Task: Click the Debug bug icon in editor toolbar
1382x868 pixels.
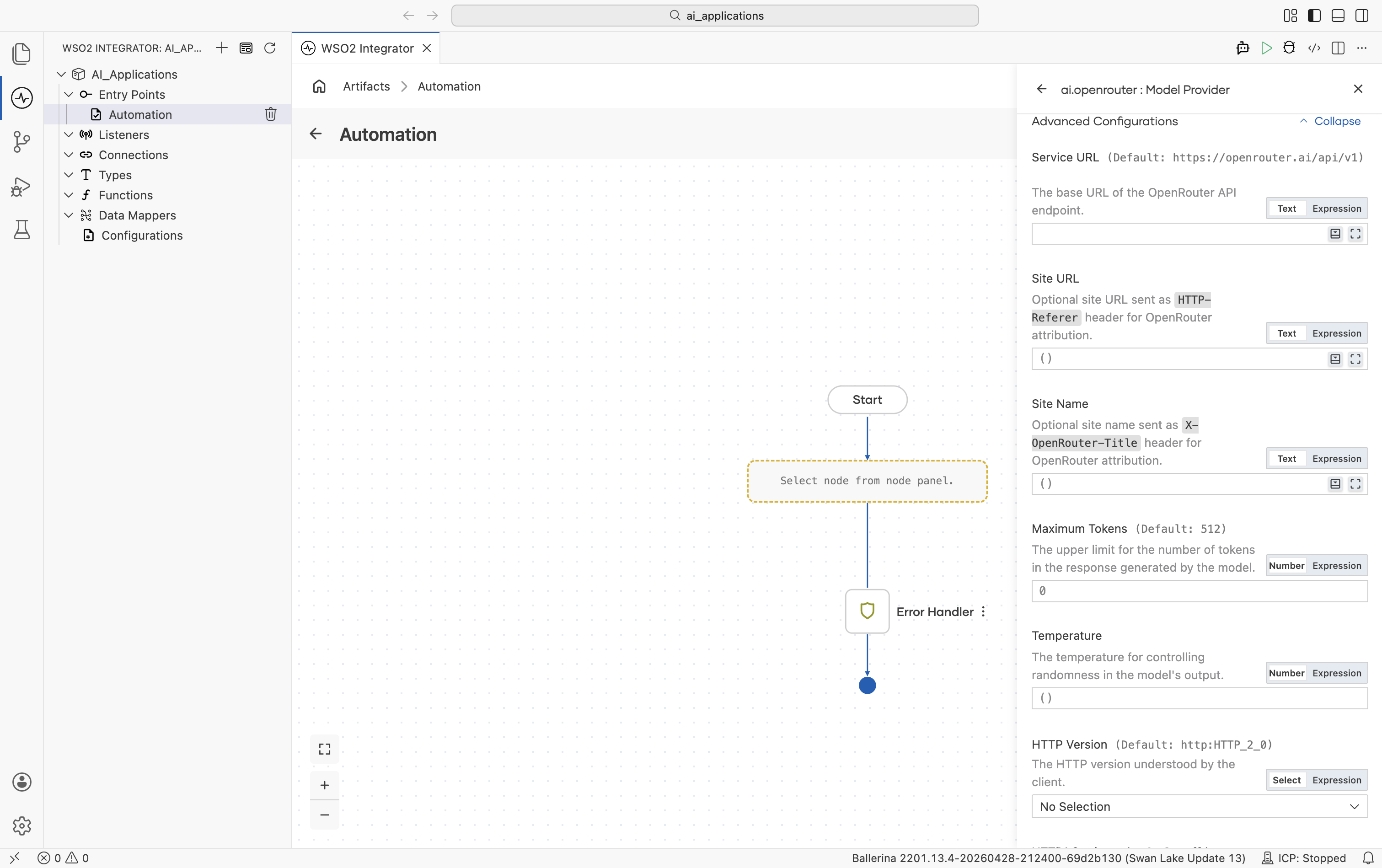Action: click(x=1290, y=48)
